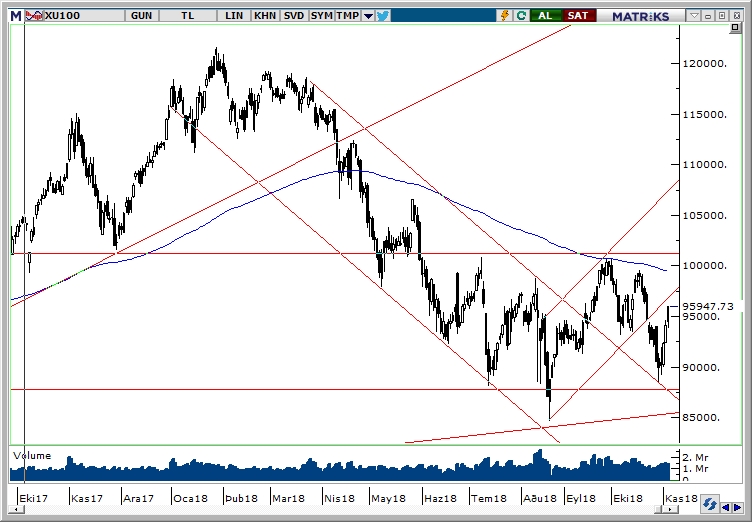Toggle the LIN scale button
This screenshot has height=522, width=752.
tap(234, 16)
